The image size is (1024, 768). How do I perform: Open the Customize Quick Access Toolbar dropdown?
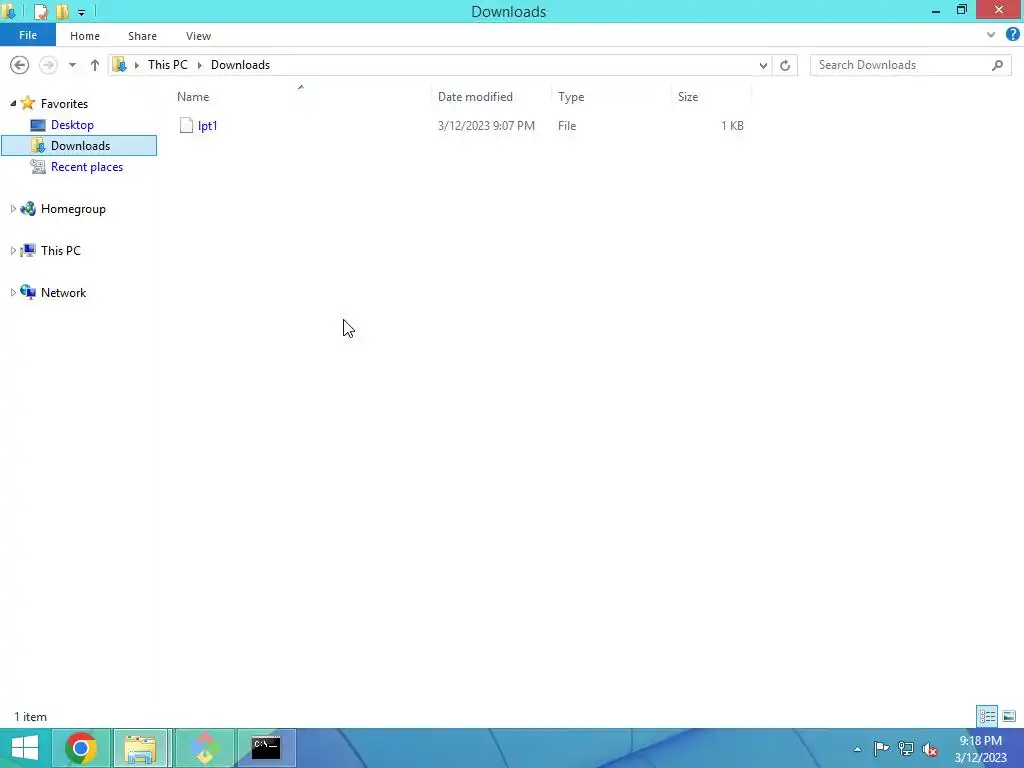[81, 12]
